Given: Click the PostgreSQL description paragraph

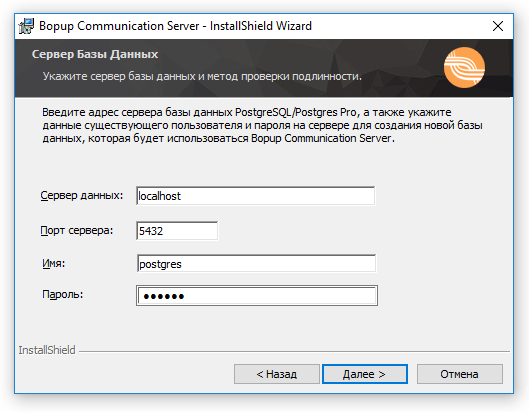Looking at the screenshot, I should coord(262,125).
